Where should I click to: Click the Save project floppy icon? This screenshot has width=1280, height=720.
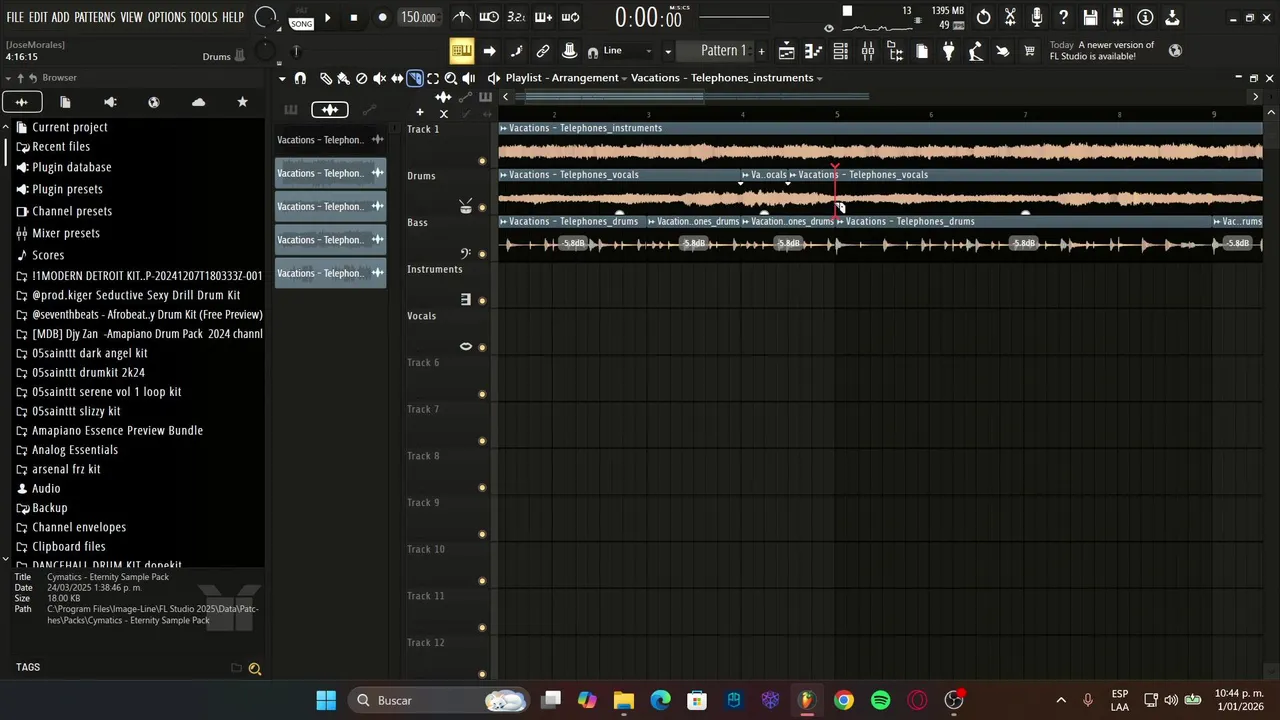1091,17
